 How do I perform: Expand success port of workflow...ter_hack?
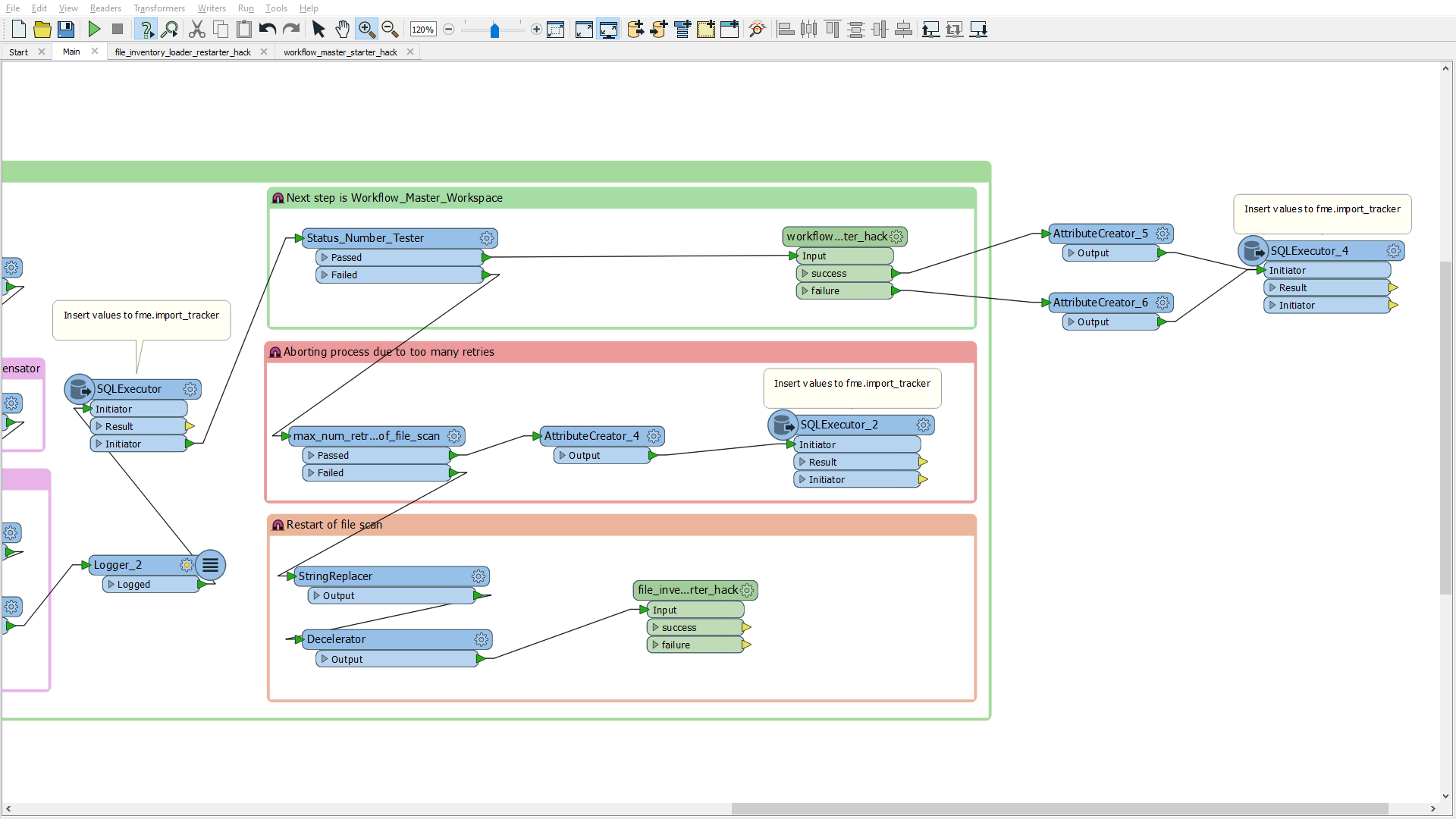tap(805, 274)
